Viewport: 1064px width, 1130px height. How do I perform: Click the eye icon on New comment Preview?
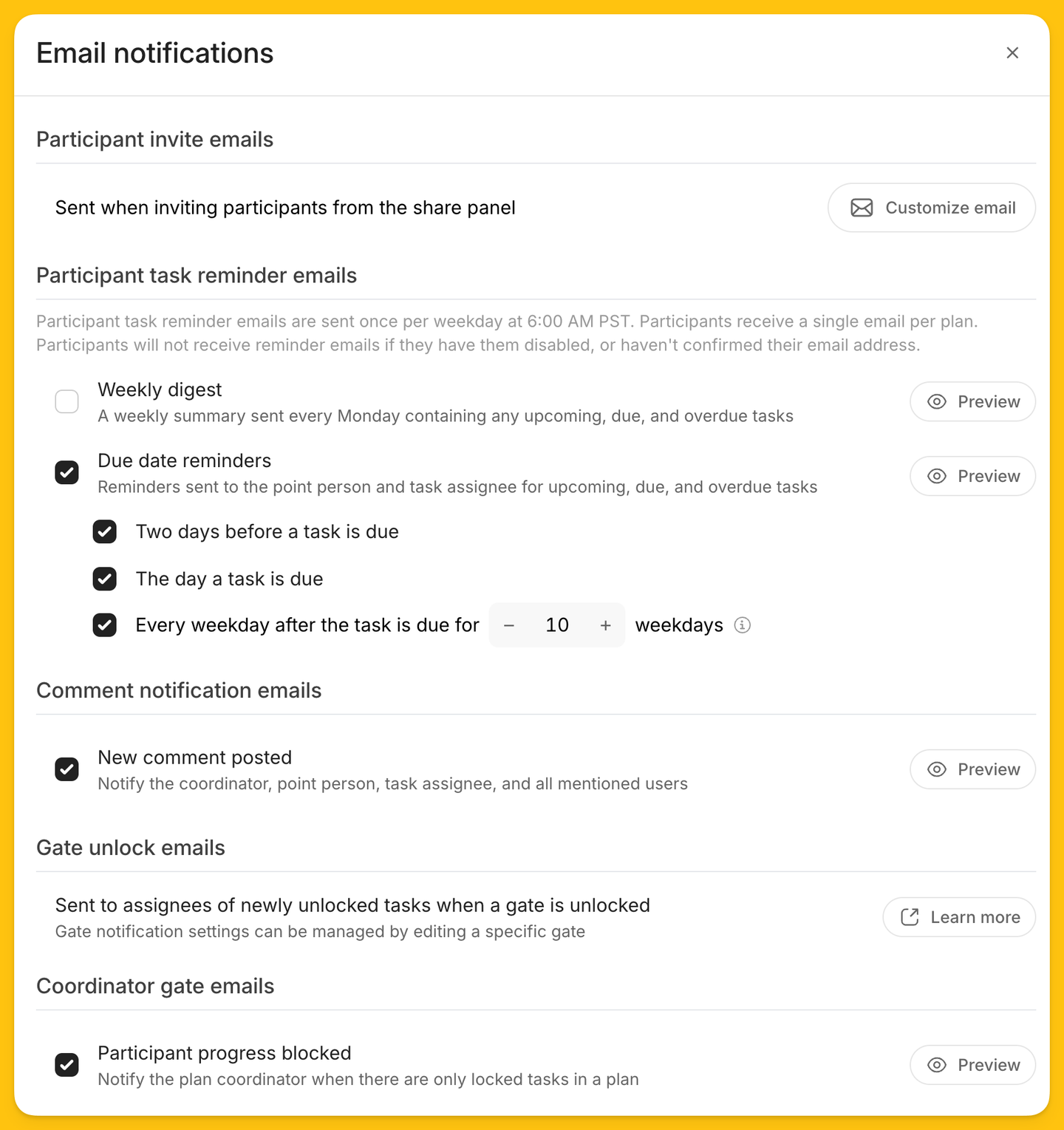(x=937, y=769)
